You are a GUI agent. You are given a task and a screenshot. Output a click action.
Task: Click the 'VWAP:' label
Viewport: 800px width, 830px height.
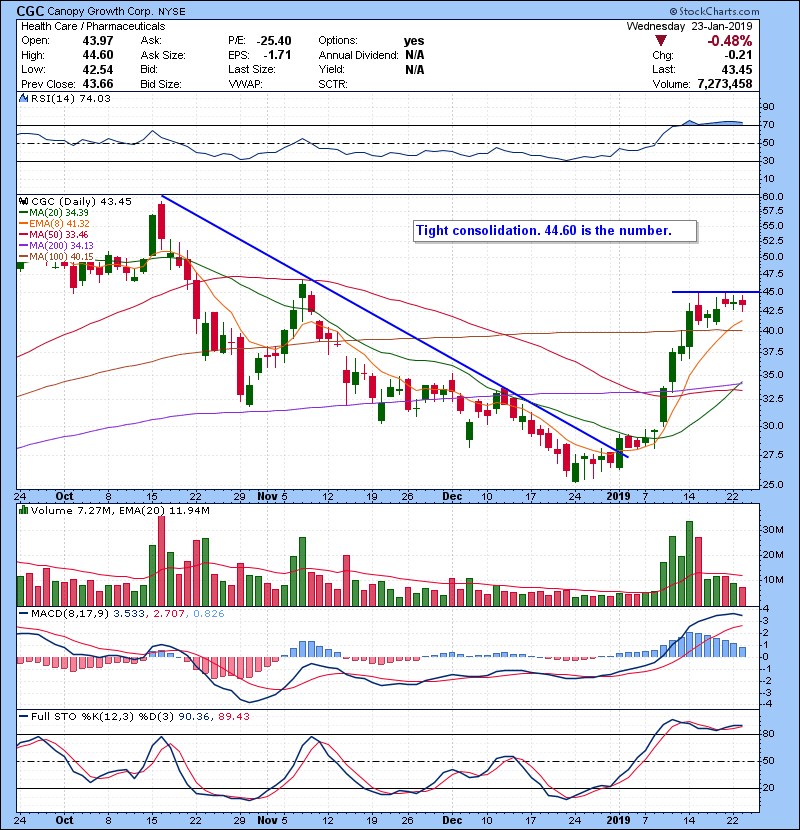click(245, 84)
